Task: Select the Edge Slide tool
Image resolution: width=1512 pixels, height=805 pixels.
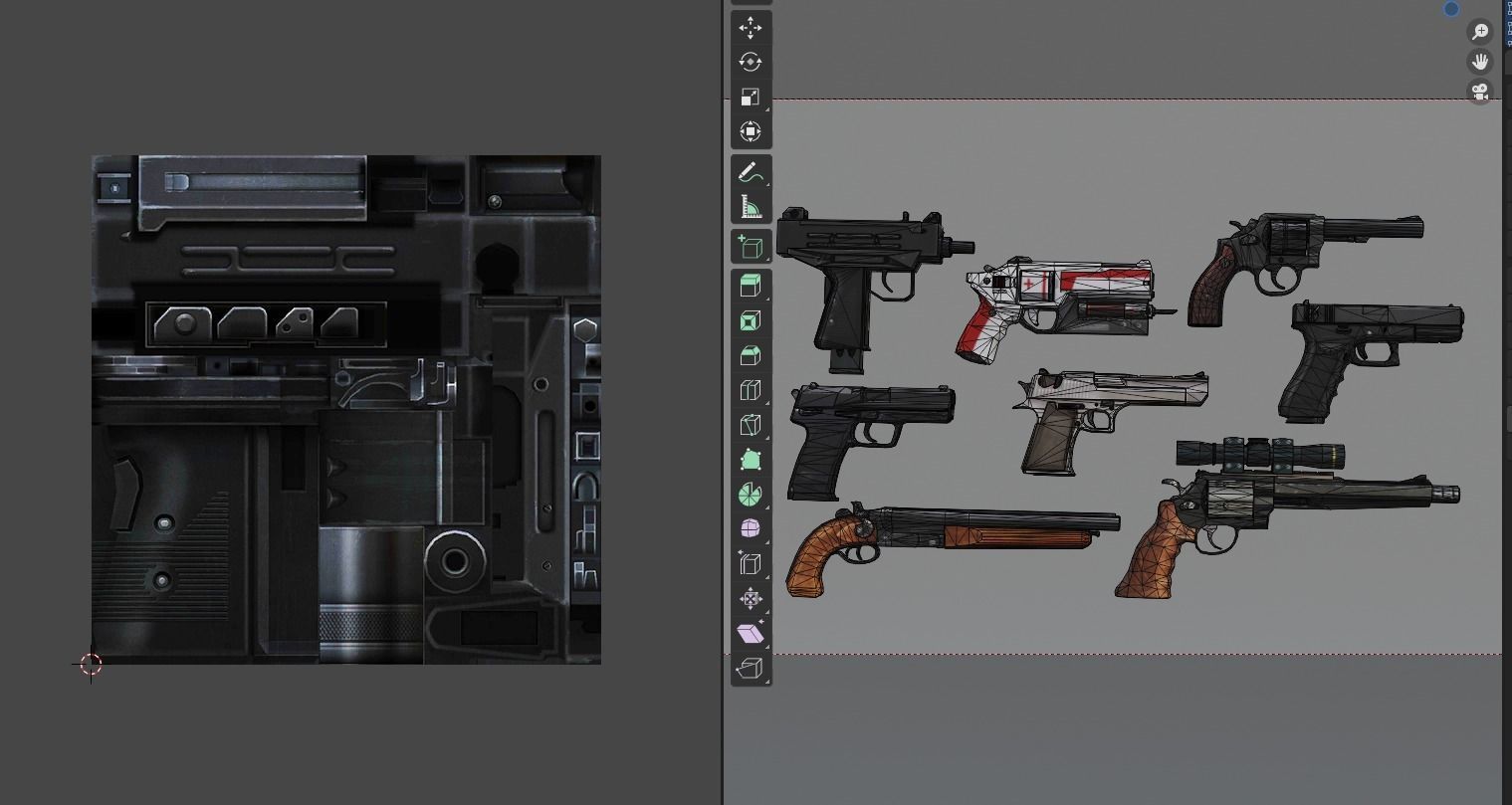Action: pos(751,563)
